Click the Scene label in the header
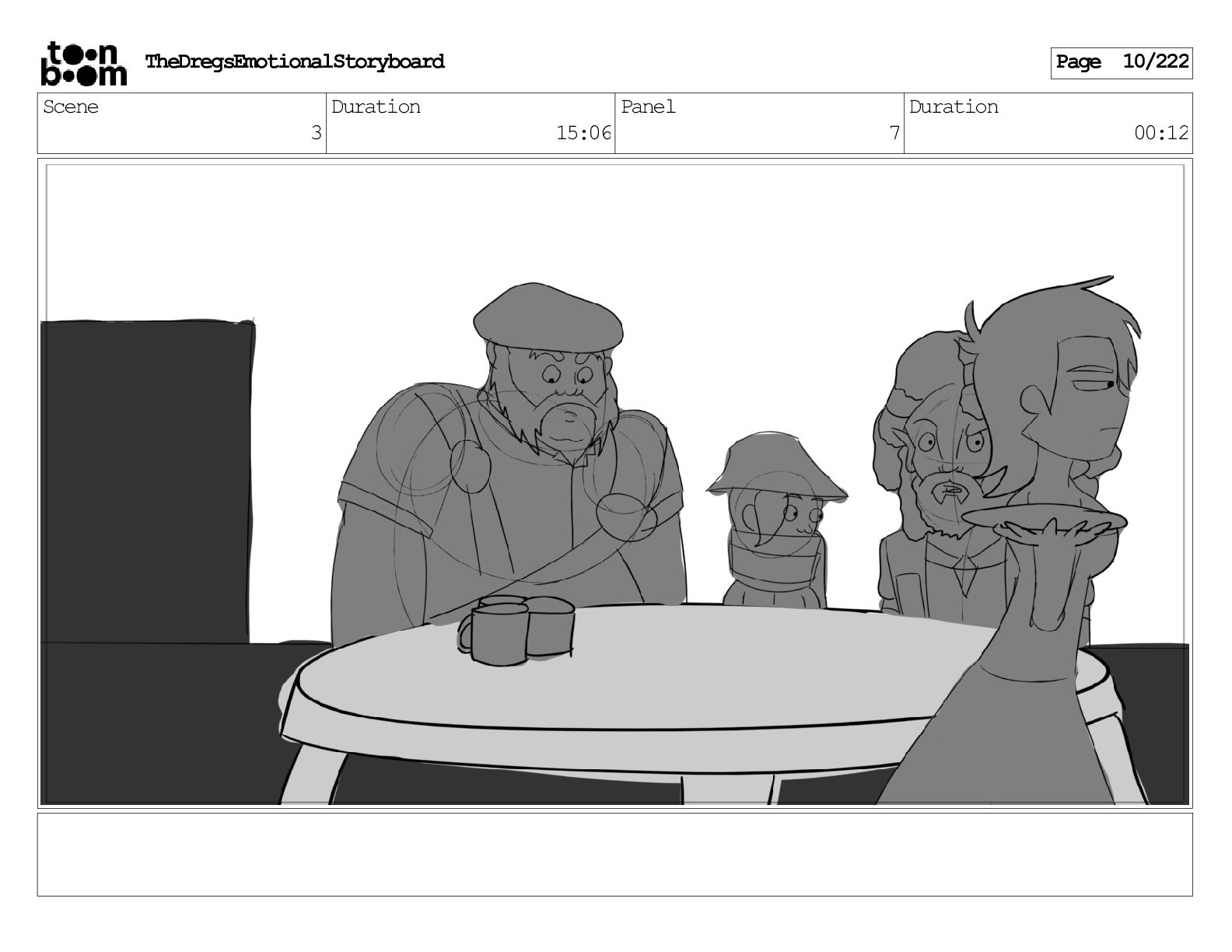Screen dimensions: 1232x952 click(x=71, y=107)
